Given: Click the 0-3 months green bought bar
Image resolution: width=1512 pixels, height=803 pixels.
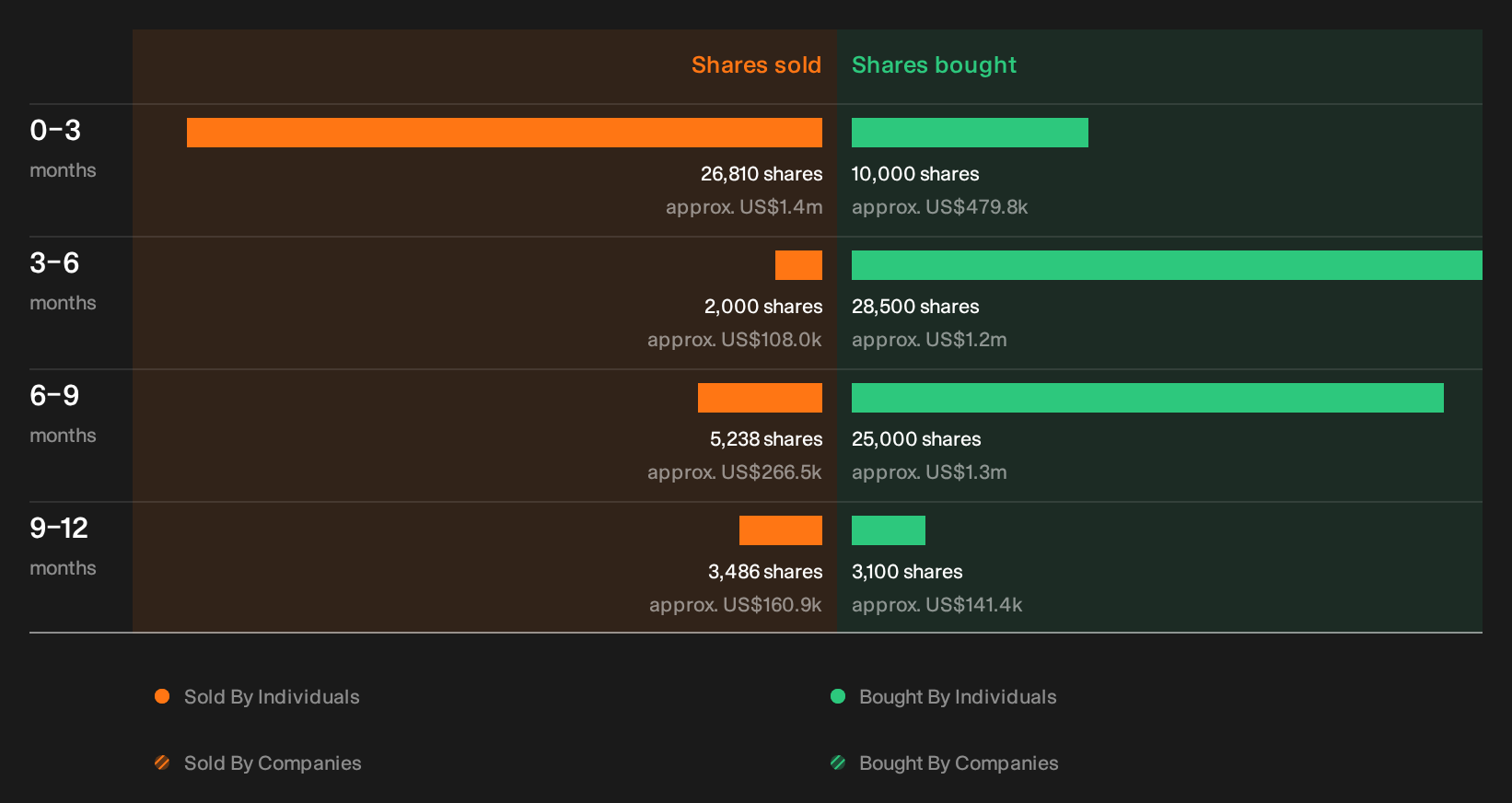Looking at the screenshot, I should [970, 133].
